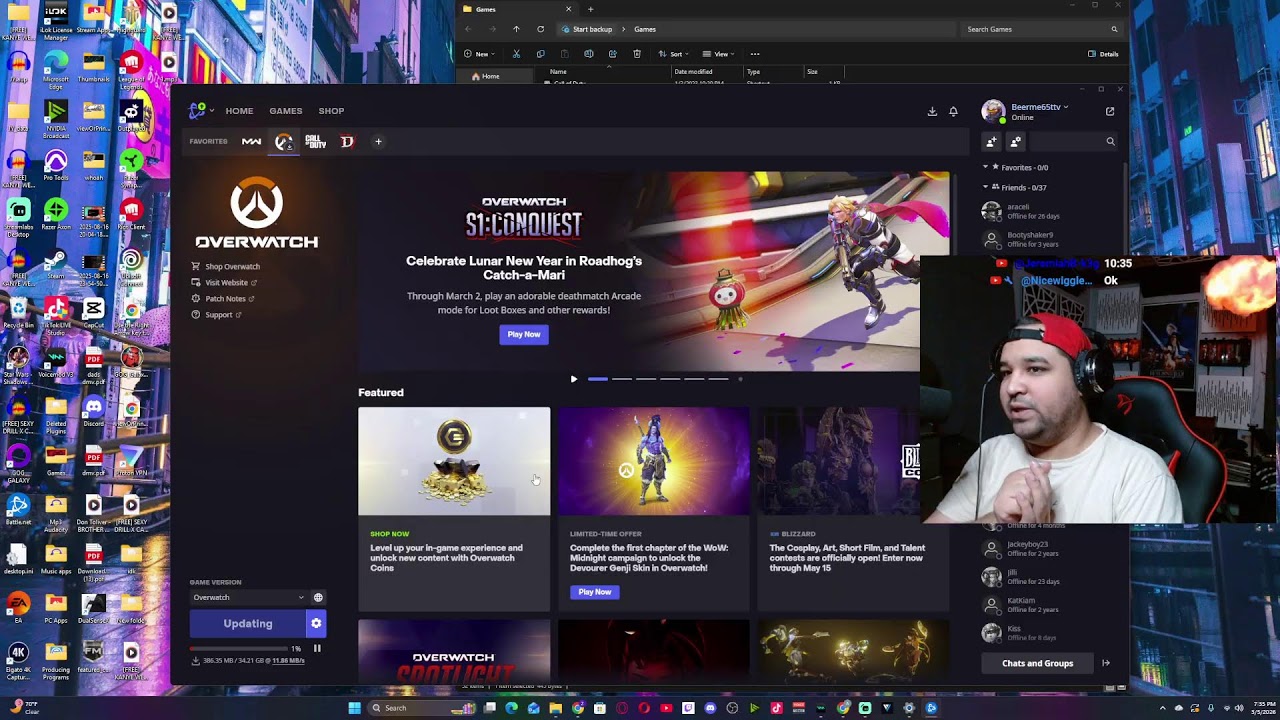Image resolution: width=1280 pixels, height=720 pixels.
Task: Open the Shop Overwatch link
Action: pyautogui.click(x=226, y=267)
